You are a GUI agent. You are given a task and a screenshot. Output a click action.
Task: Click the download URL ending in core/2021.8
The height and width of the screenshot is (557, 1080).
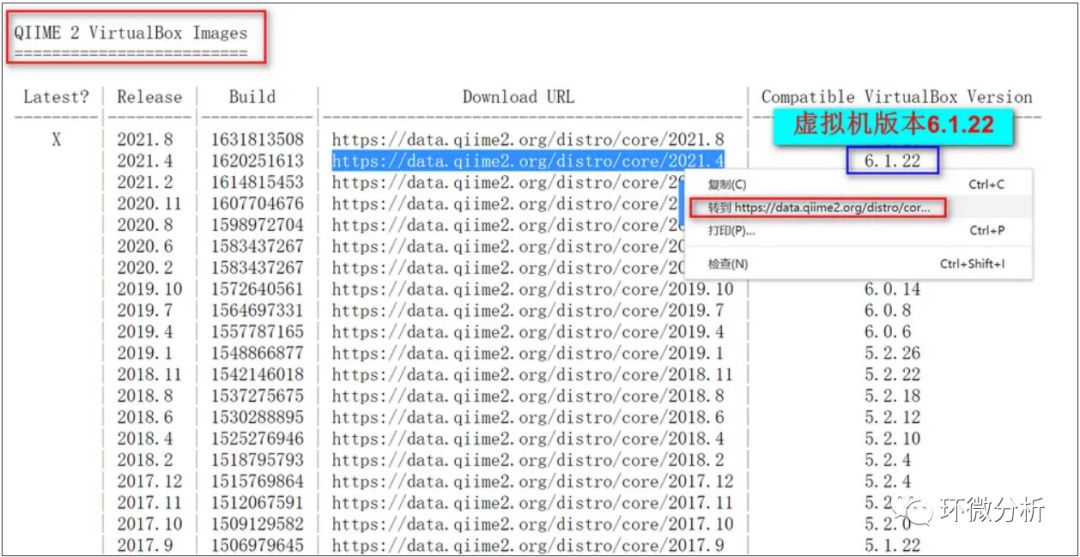528,139
